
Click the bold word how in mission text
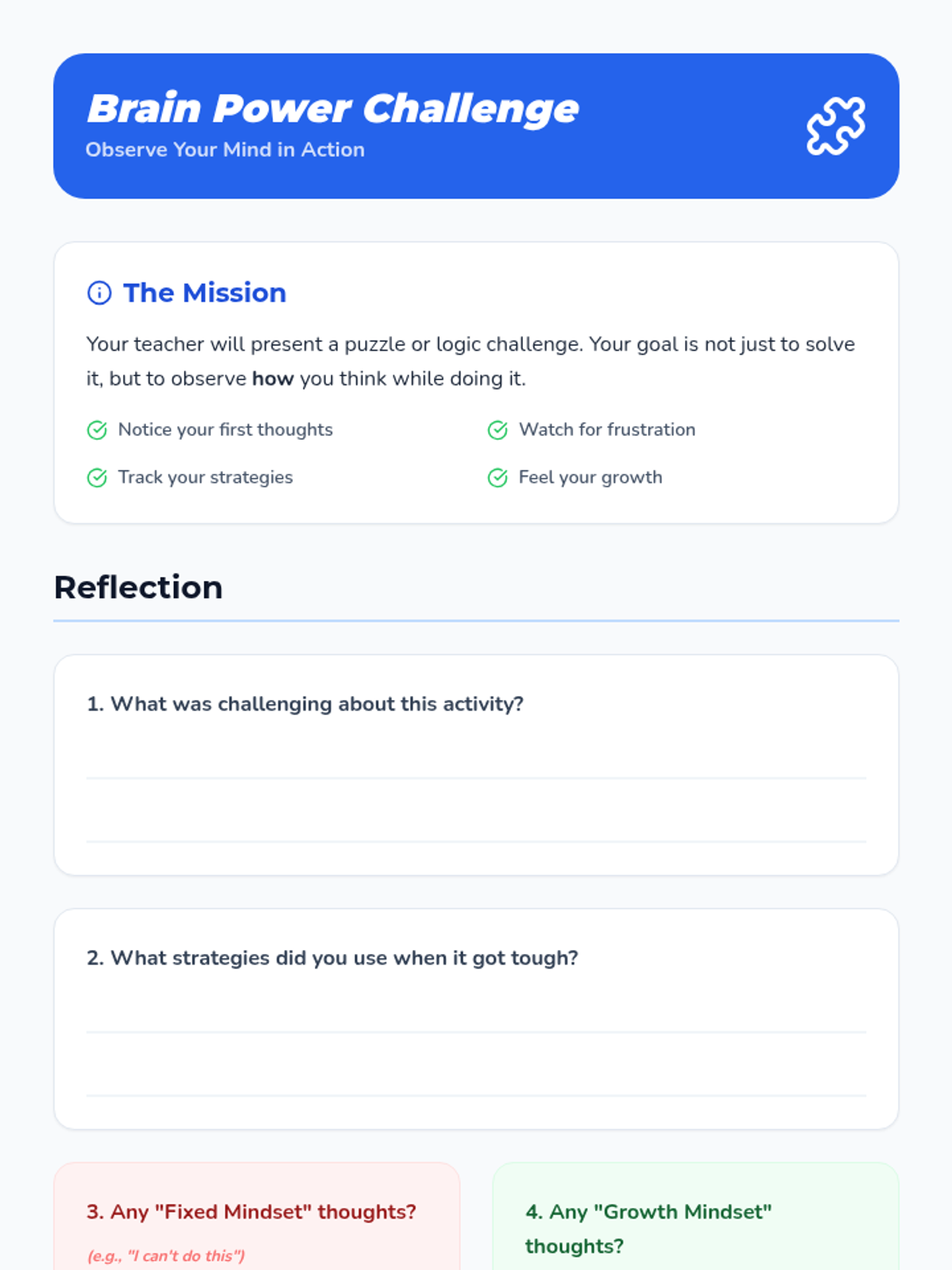coord(273,379)
